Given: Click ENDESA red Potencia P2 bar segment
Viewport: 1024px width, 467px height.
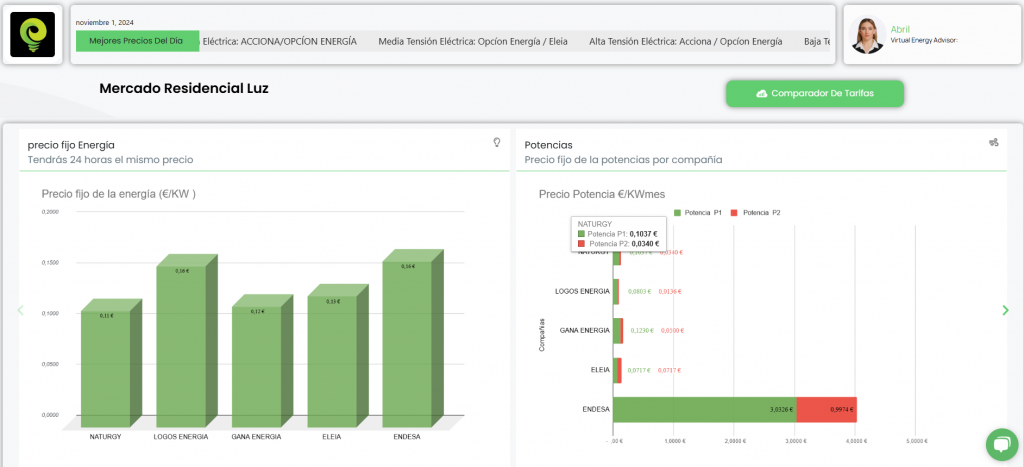Looking at the screenshot, I should [827, 410].
